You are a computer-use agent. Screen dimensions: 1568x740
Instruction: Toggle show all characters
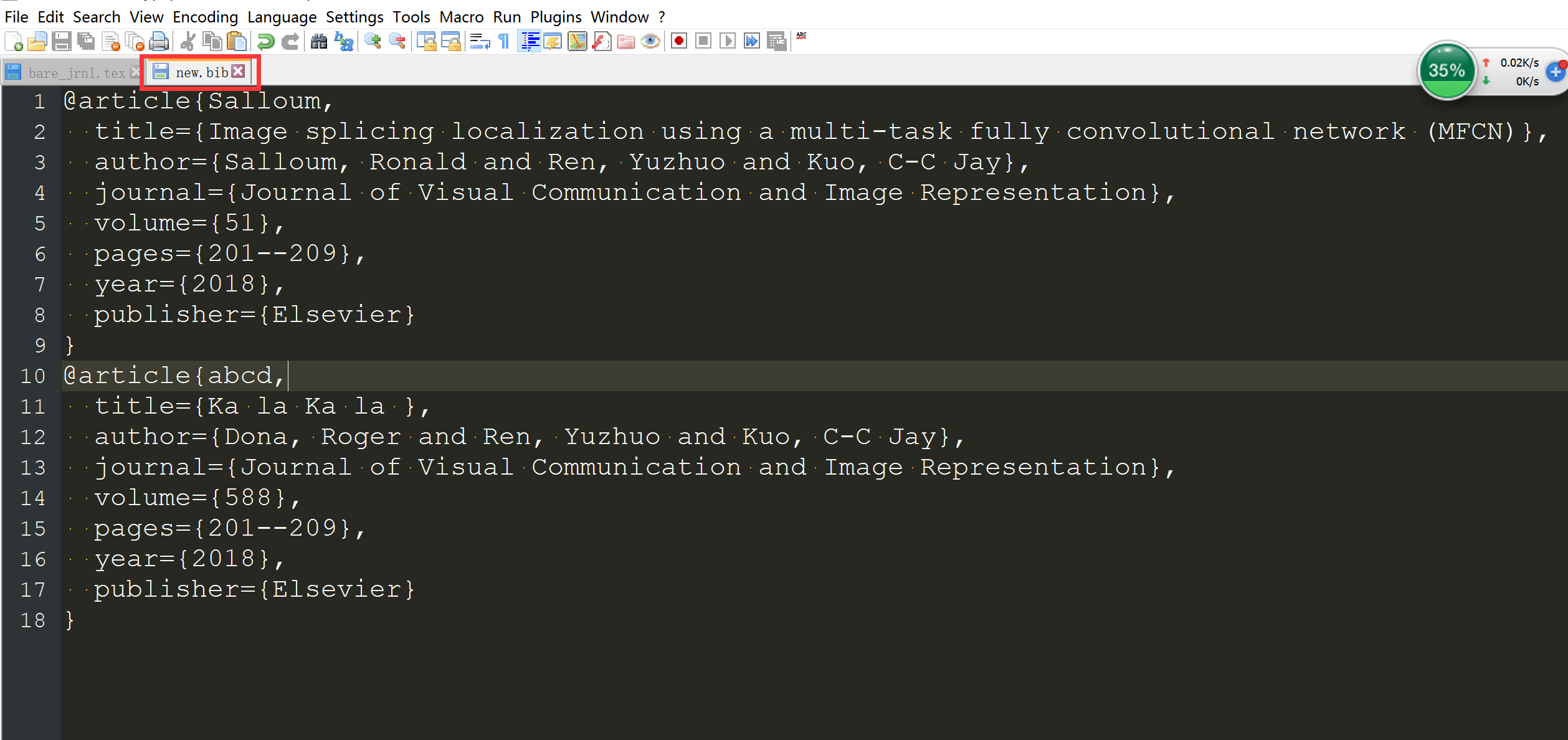502,42
